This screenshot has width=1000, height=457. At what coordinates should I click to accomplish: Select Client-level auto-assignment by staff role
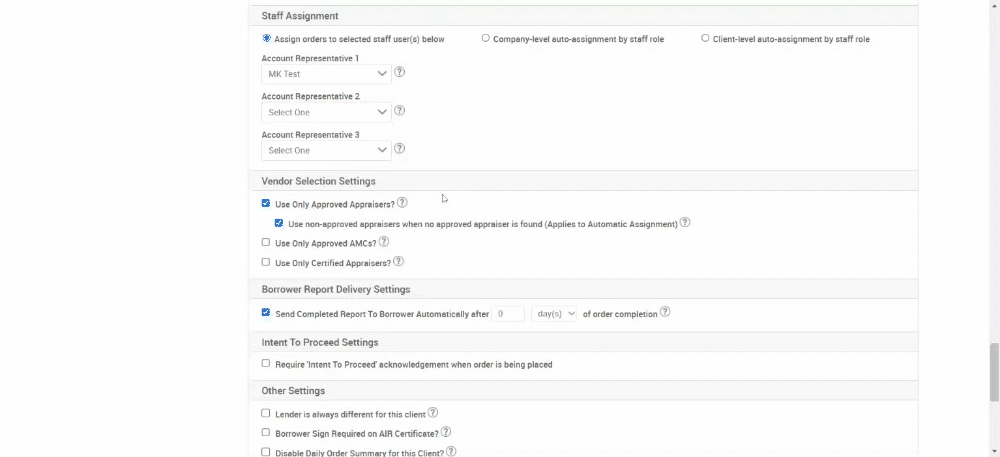click(705, 38)
